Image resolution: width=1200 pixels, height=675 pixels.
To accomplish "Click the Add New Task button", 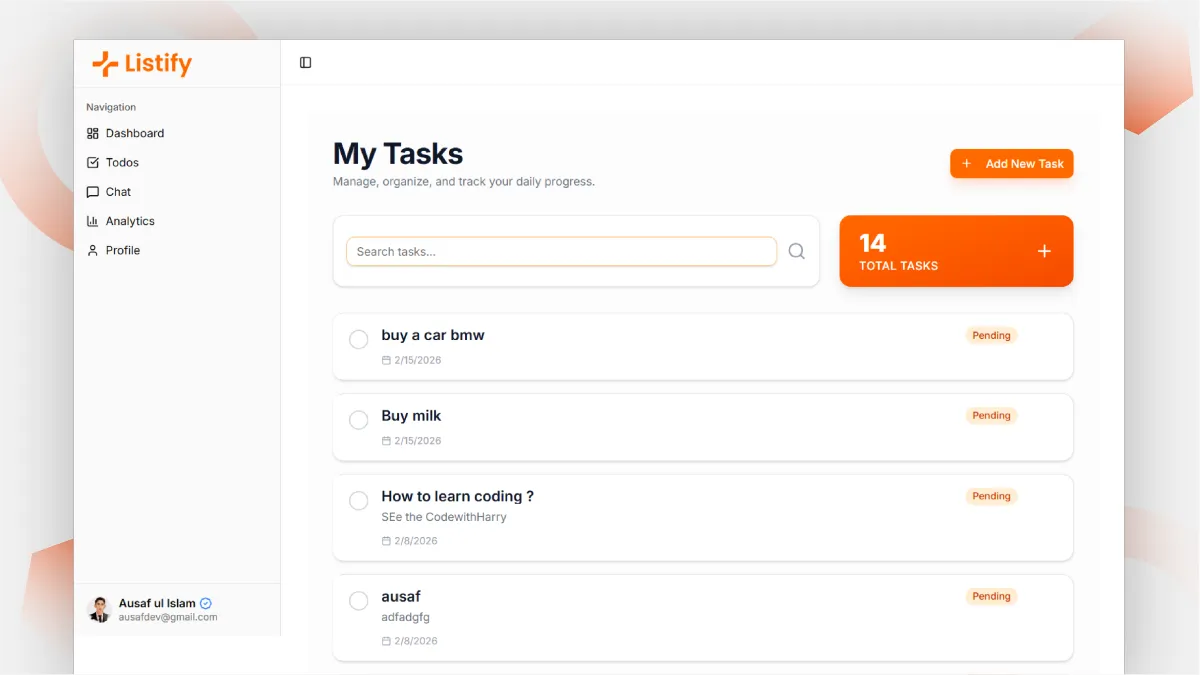I will [x=1011, y=164].
